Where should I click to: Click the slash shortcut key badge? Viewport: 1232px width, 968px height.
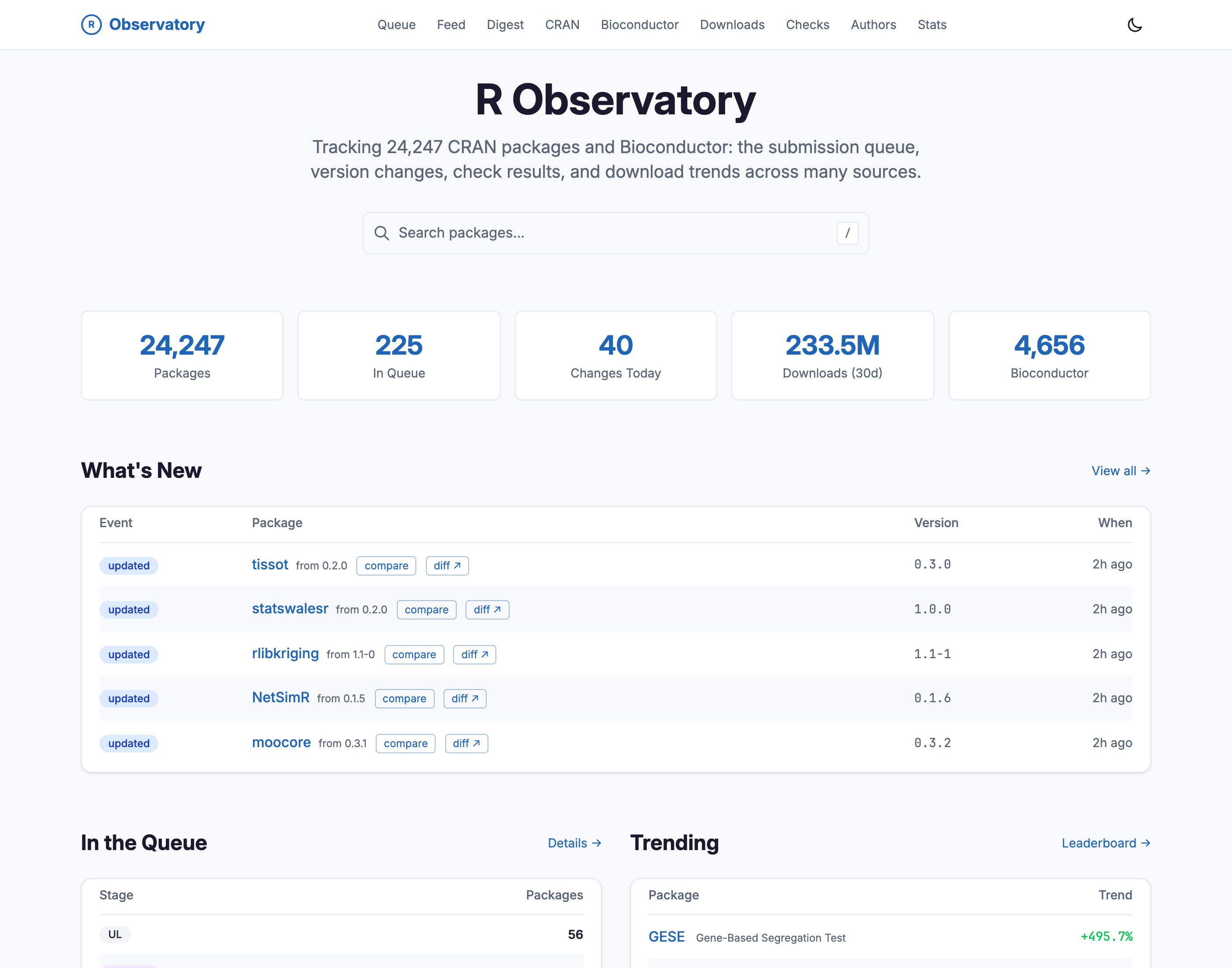pos(847,233)
